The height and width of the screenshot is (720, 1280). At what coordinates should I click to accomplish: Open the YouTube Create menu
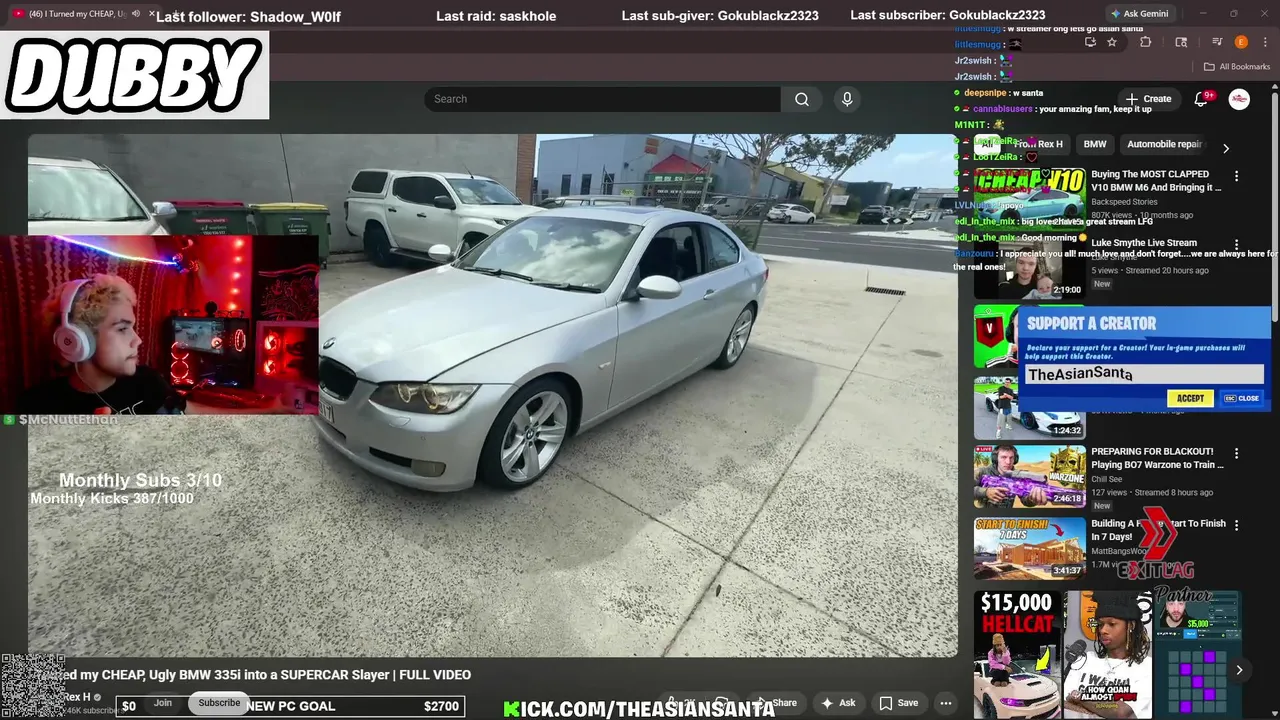click(x=1148, y=99)
